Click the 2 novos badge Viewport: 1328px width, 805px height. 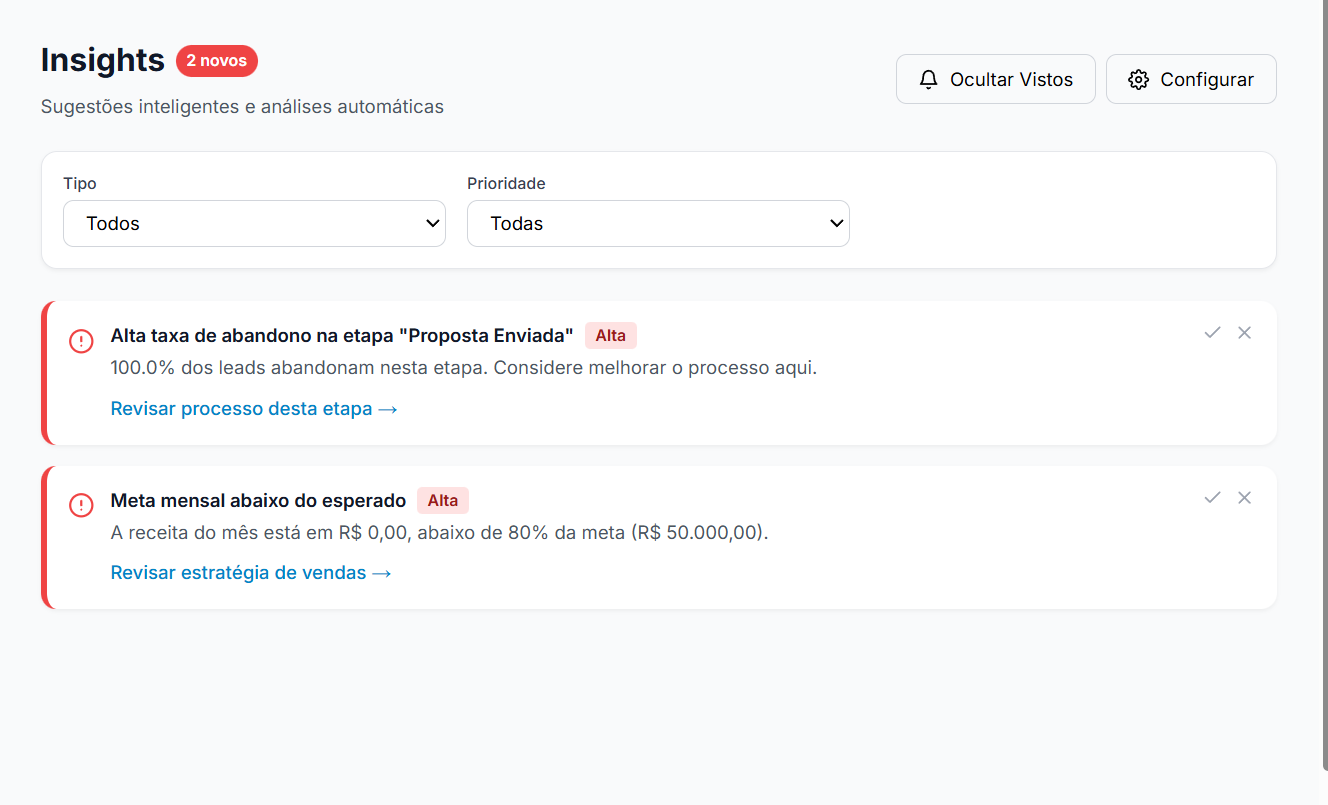tap(216, 60)
